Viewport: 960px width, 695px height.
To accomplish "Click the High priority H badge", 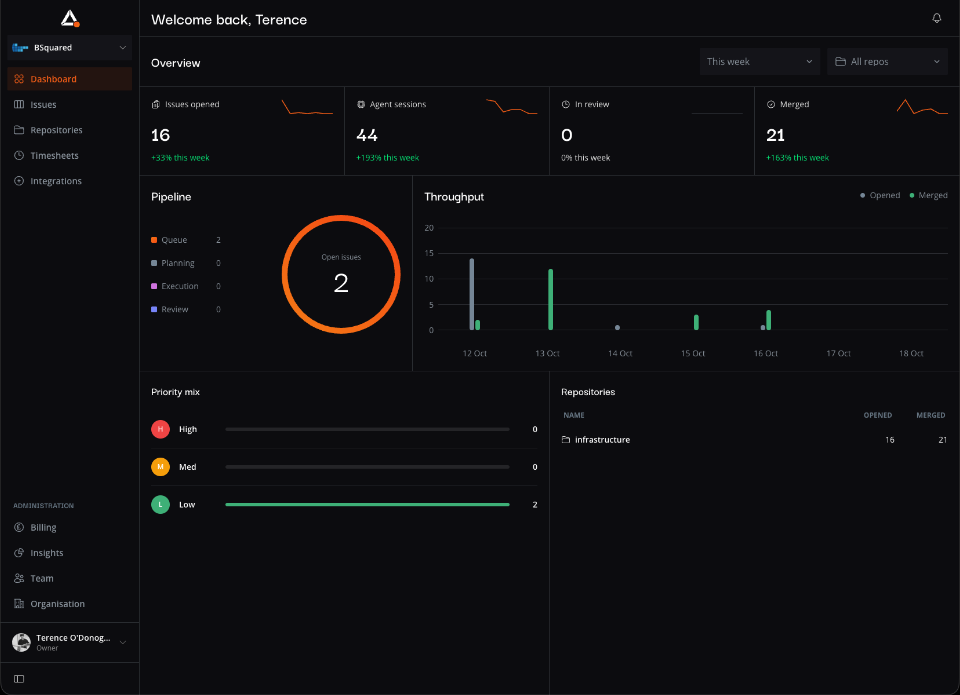I will (160, 429).
